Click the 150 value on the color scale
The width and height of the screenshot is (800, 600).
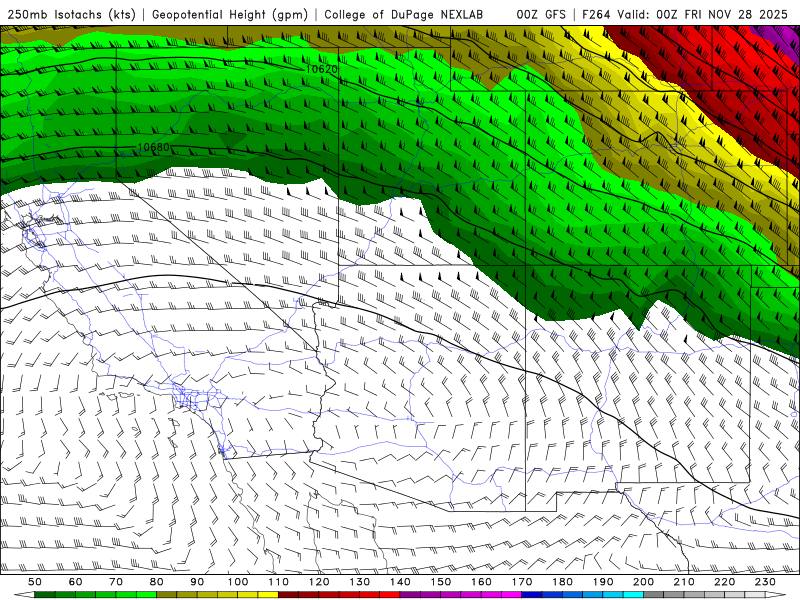coord(441,582)
